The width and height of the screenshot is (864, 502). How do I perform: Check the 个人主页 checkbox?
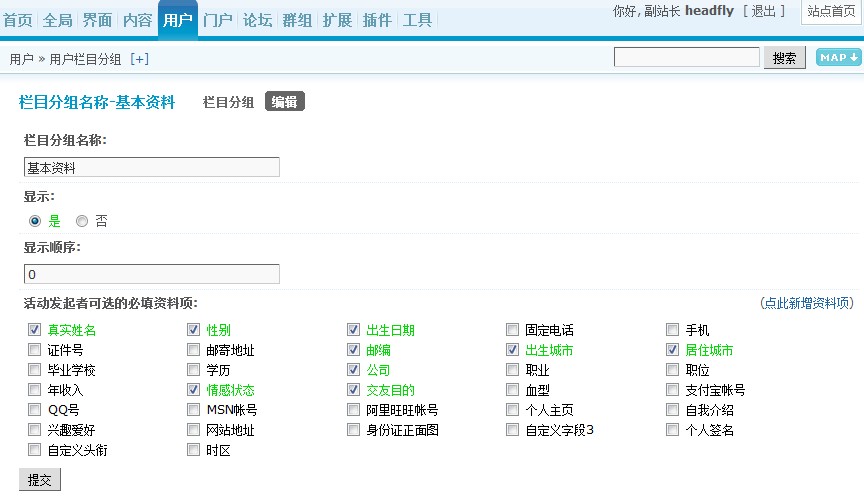point(512,409)
